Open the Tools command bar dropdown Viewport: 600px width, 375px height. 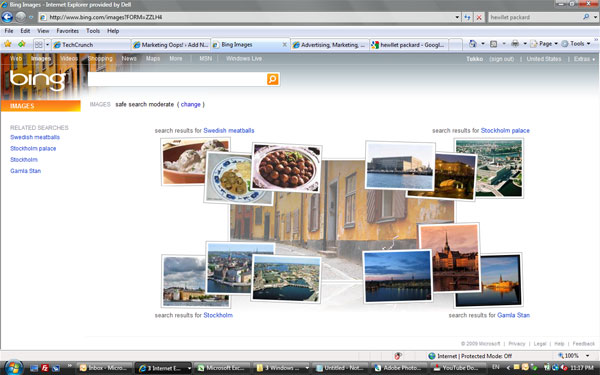[576, 44]
